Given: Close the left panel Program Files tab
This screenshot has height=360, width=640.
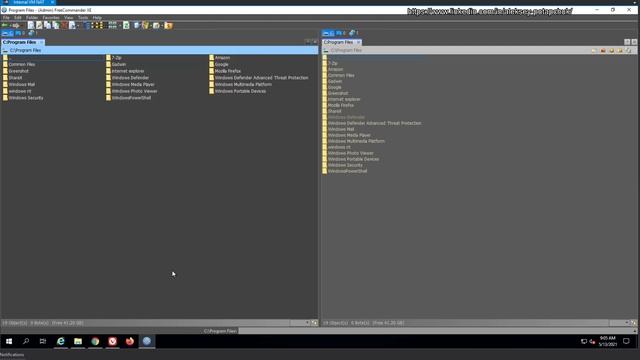Looking at the screenshot, I should coord(41,42).
